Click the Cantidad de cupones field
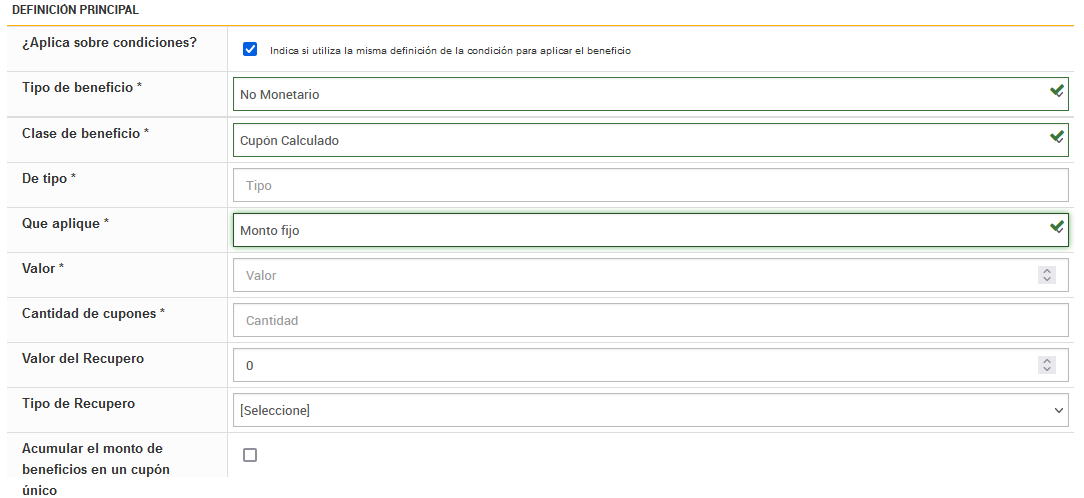The width and height of the screenshot is (1084, 498). (650, 321)
